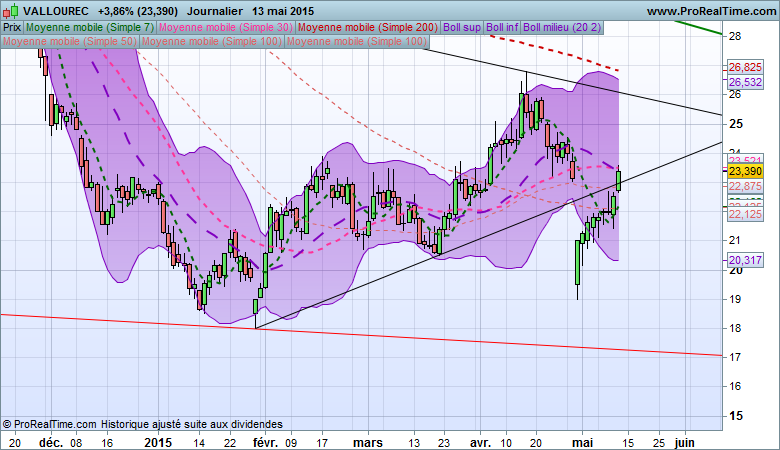Select Boll milieu (20 2) legend tab
The image size is (780, 450).
click(x=562, y=27)
